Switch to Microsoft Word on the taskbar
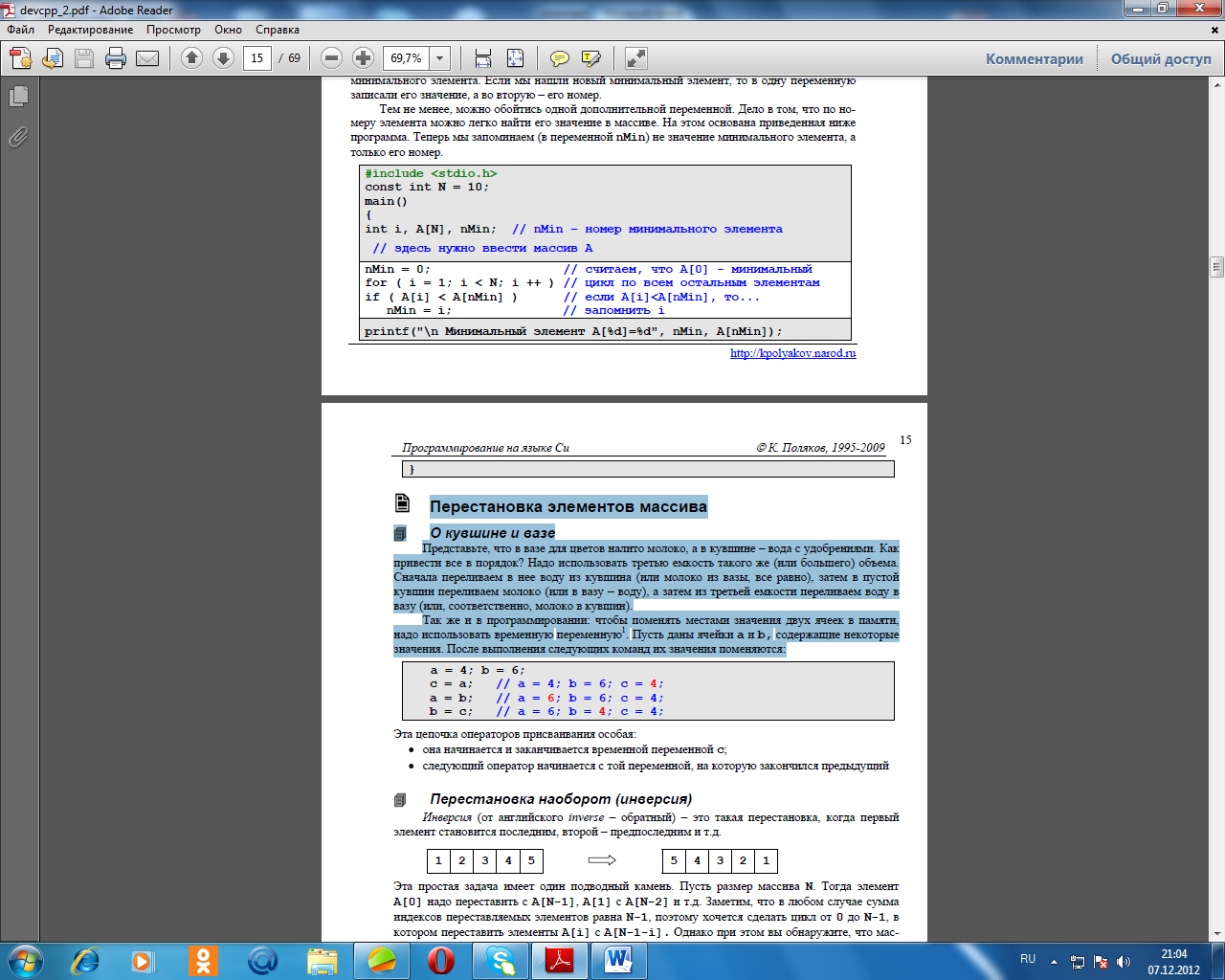 619,960
